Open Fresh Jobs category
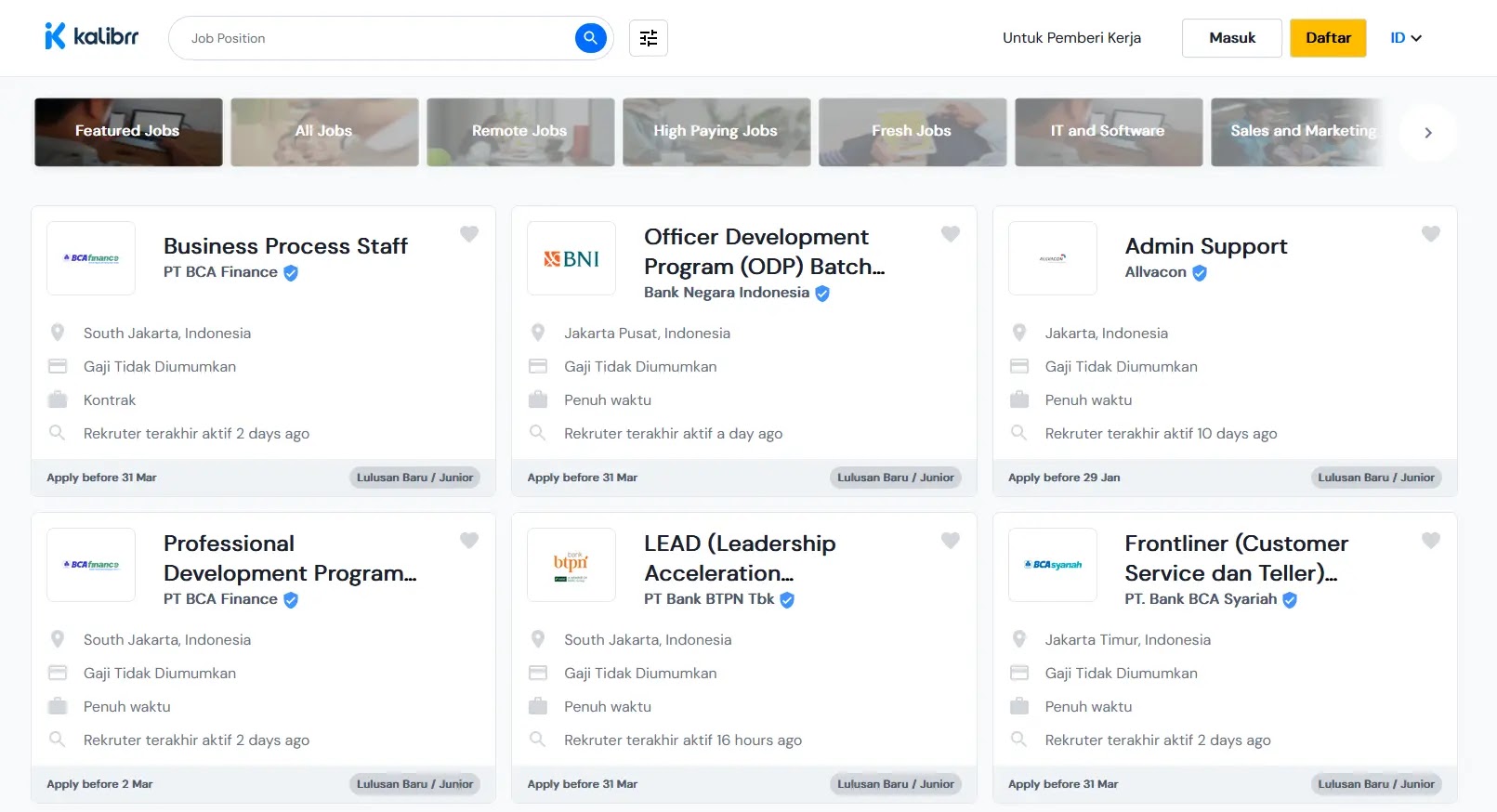This screenshot has width=1497, height=812. click(x=913, y=132)
